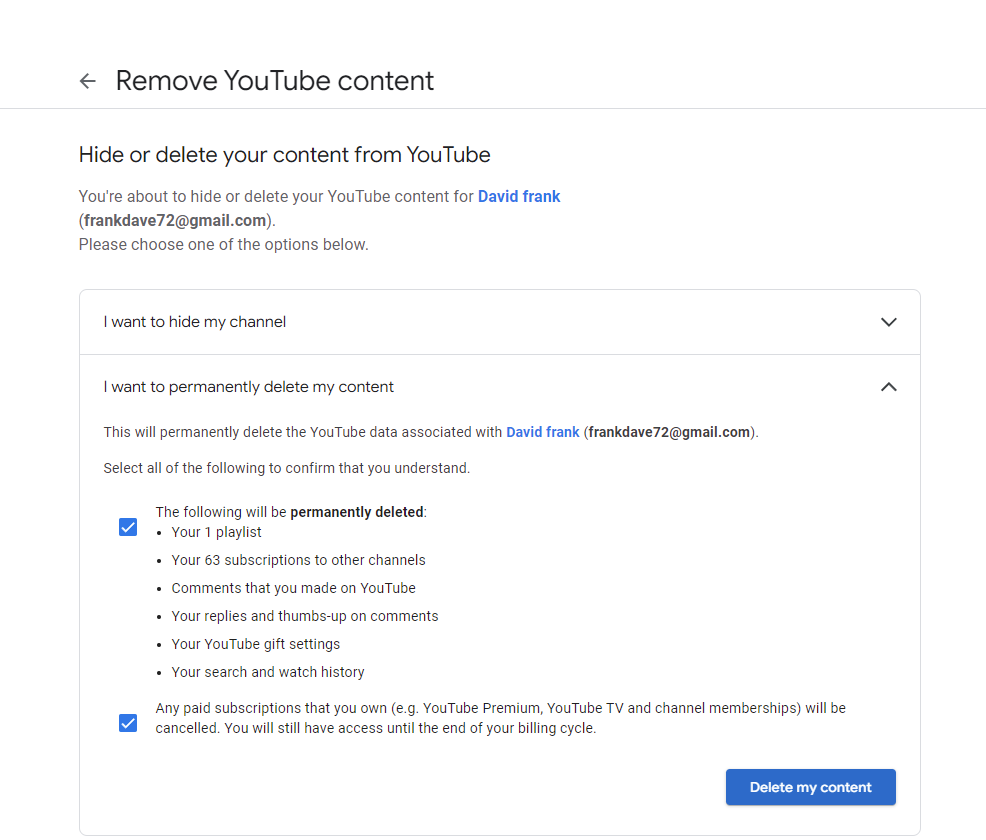Viewport: 986px width, 840px height.
Task: Click "Your replies and thumbs-up on comments" text
Action: [305, 616]
